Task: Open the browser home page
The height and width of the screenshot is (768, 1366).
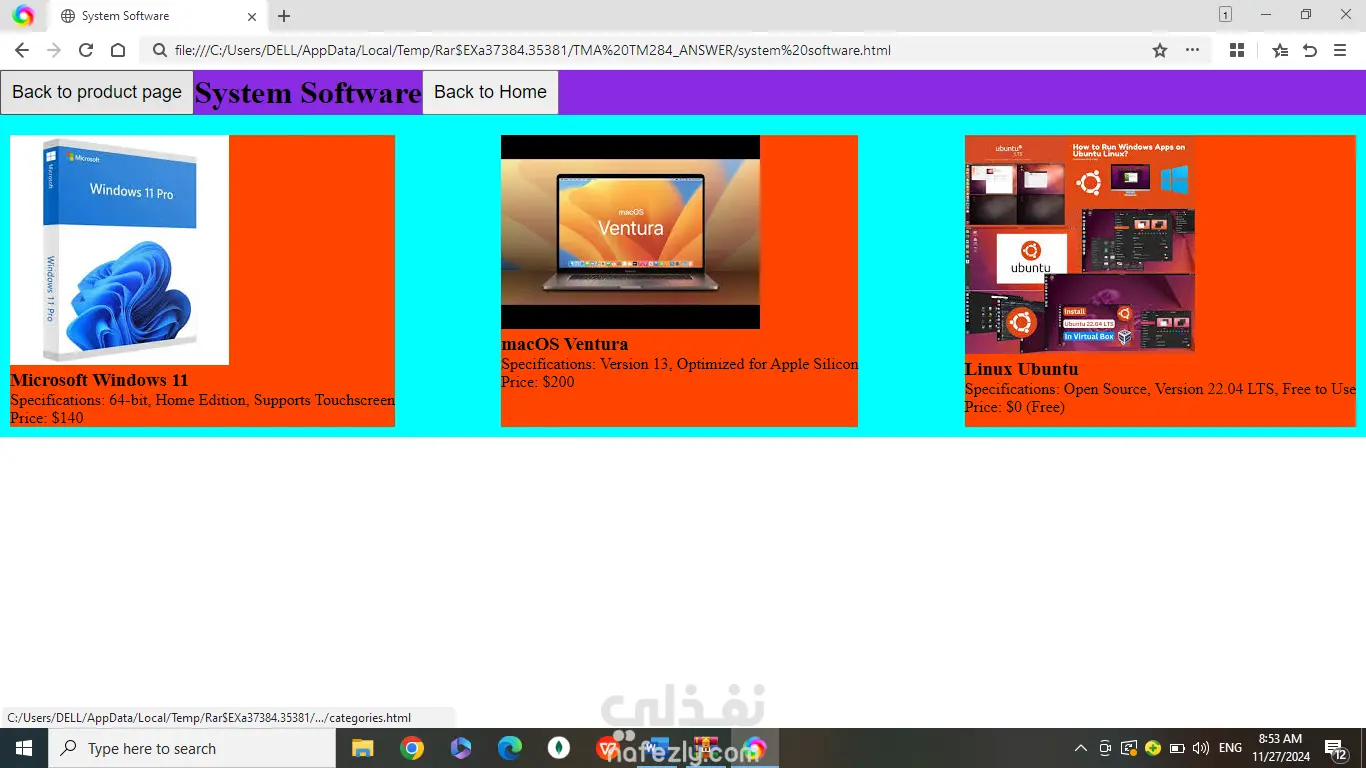Action: point(118,50)
